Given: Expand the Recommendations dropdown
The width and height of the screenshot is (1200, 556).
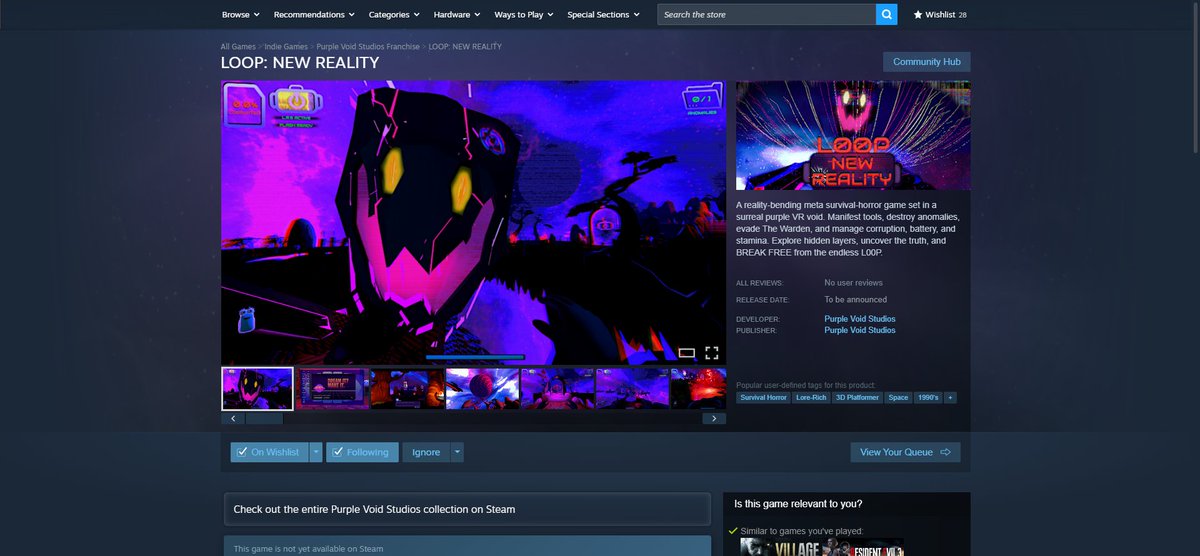Looking at the screenshot, I should click(x=315, y=15).
